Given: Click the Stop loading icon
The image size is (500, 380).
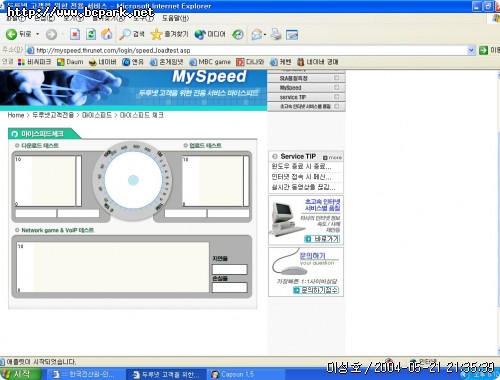Looking at the screenshot, I should [75, 34].
